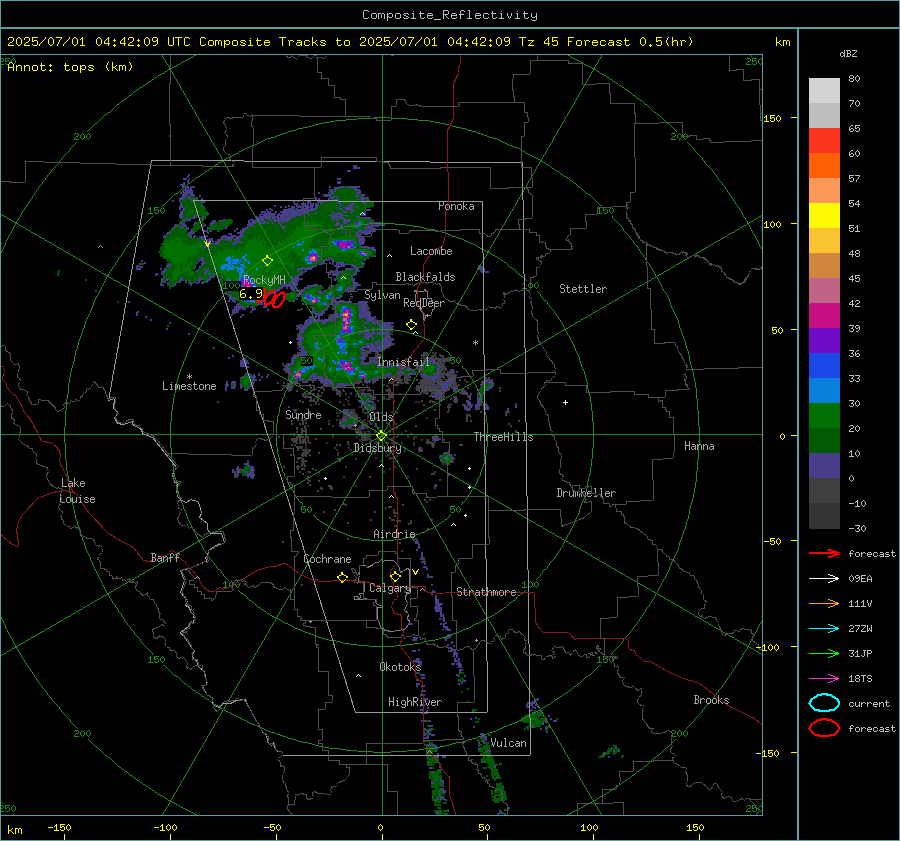
Task: Click the Ponoka city label
Action: (x=456, y=206)
